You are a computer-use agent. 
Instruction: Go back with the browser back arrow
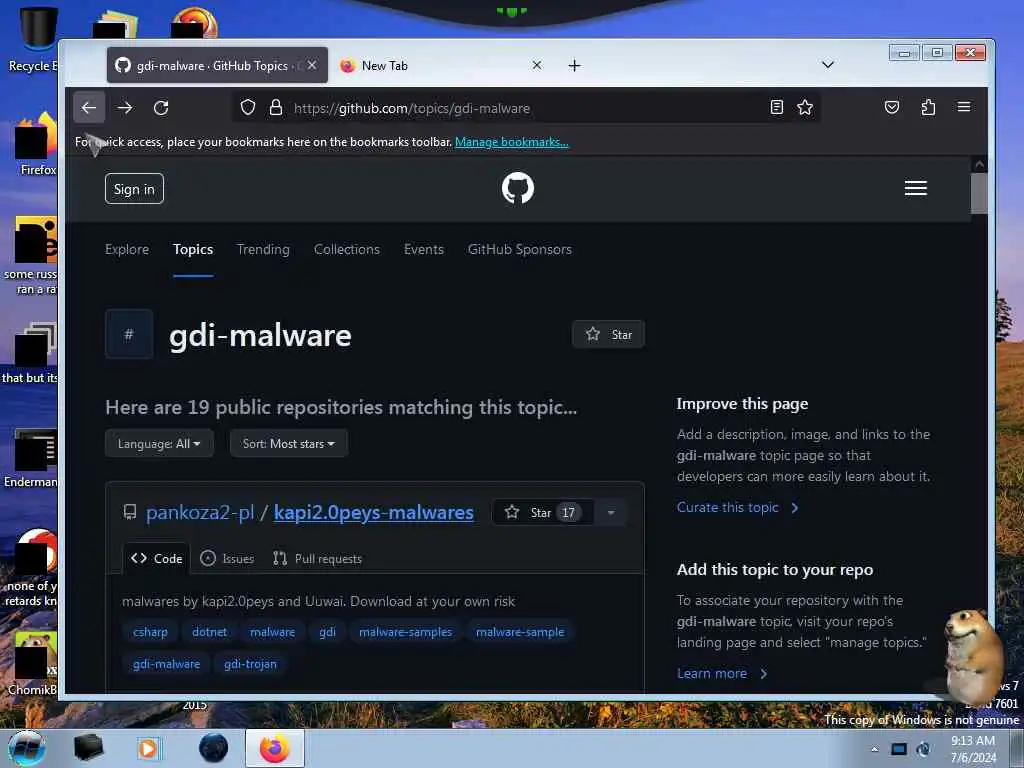click(89, 108)
